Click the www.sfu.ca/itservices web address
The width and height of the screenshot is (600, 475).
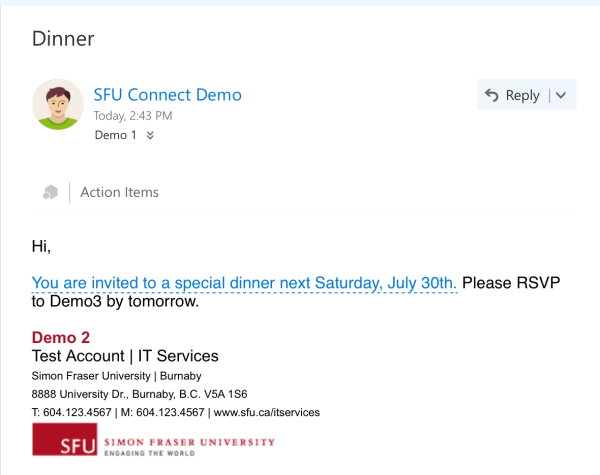267,412
